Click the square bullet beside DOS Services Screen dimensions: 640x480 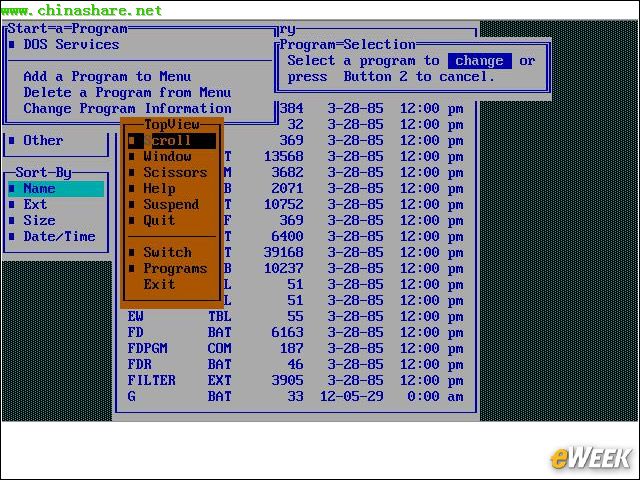point(12,44)
